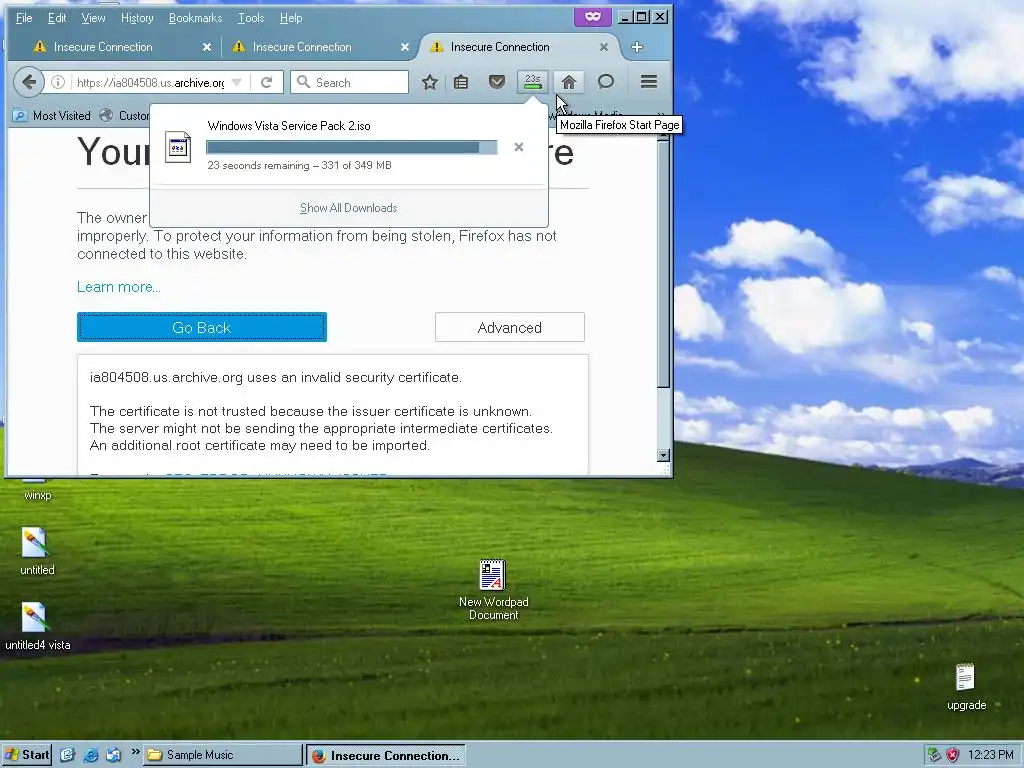Follow the Learn more link
This screenshot has height=768, width=1024.
point(119,287)
